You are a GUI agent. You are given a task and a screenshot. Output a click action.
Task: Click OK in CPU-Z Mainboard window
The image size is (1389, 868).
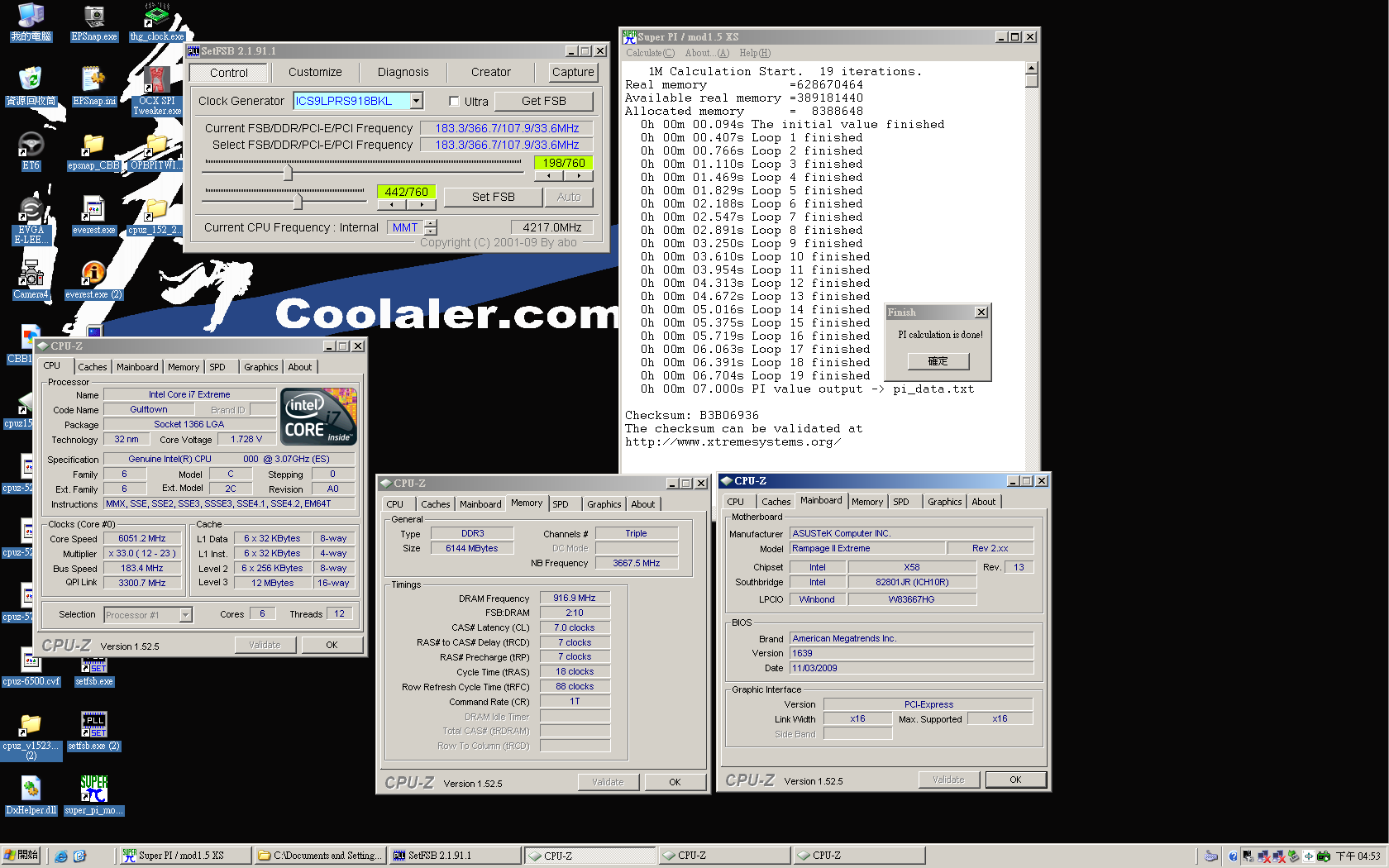[x=1015, y=780]
